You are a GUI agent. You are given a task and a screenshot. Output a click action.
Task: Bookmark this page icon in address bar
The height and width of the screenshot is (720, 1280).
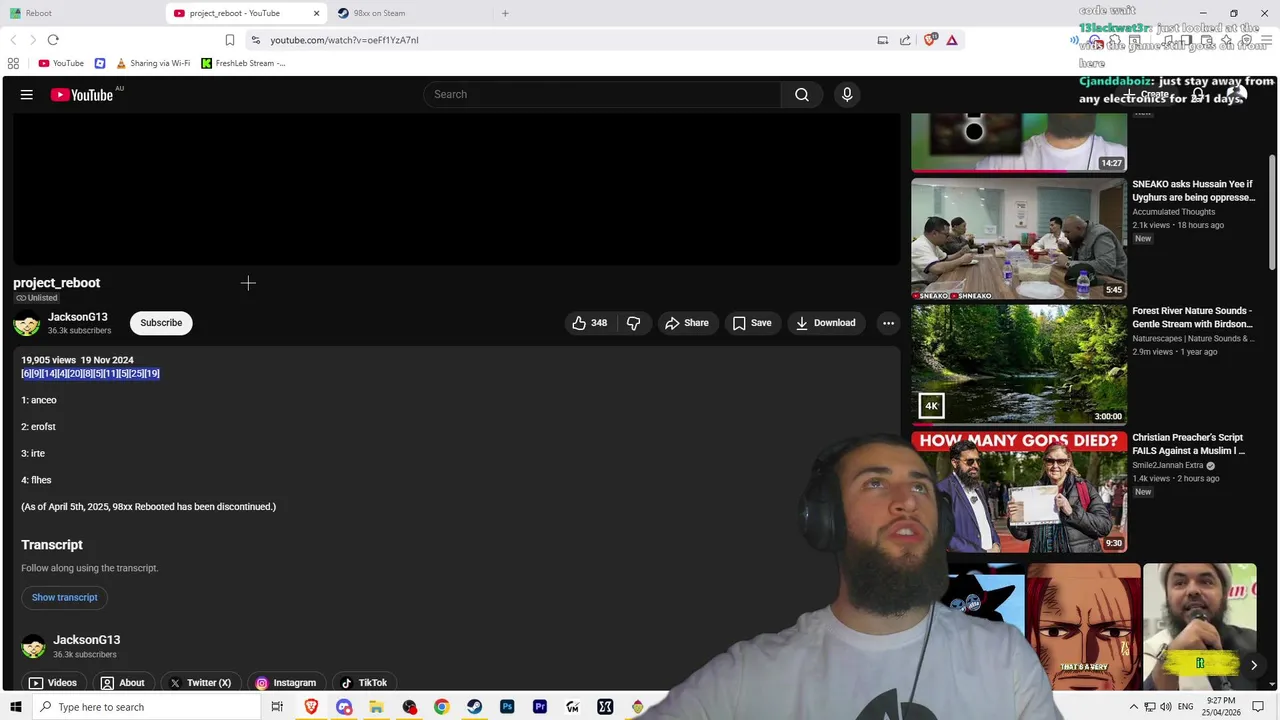(x=230, y=40)
